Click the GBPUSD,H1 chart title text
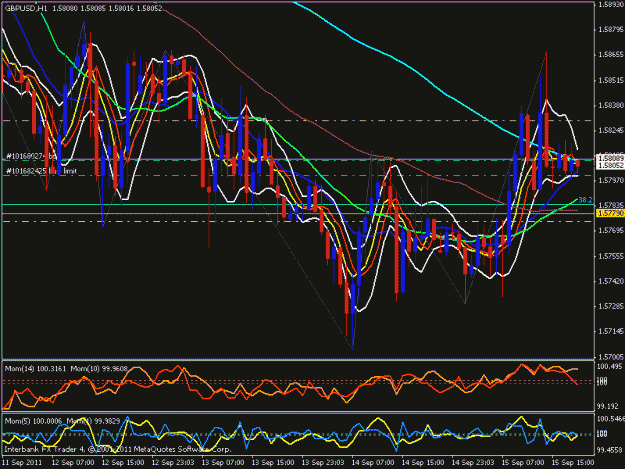The width and height of the screenshot is (625, 469). point(26,8)
